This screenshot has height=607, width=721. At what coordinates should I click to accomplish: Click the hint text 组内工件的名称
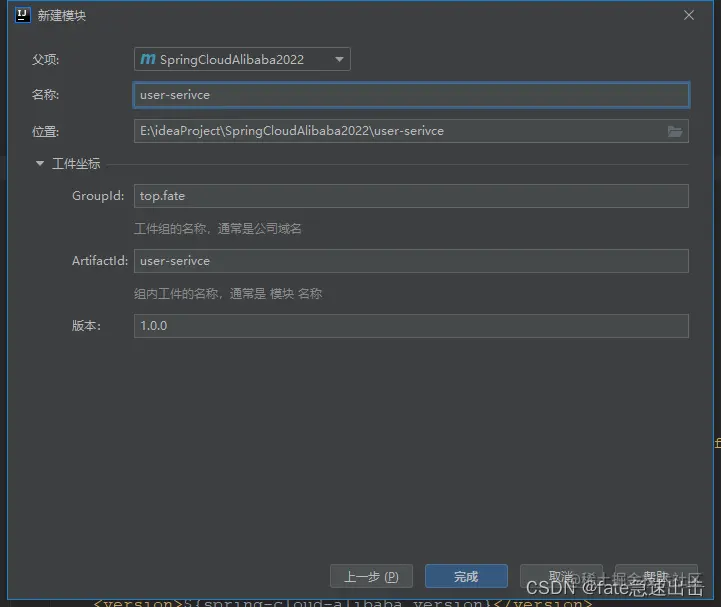click(x=176, y=293)
